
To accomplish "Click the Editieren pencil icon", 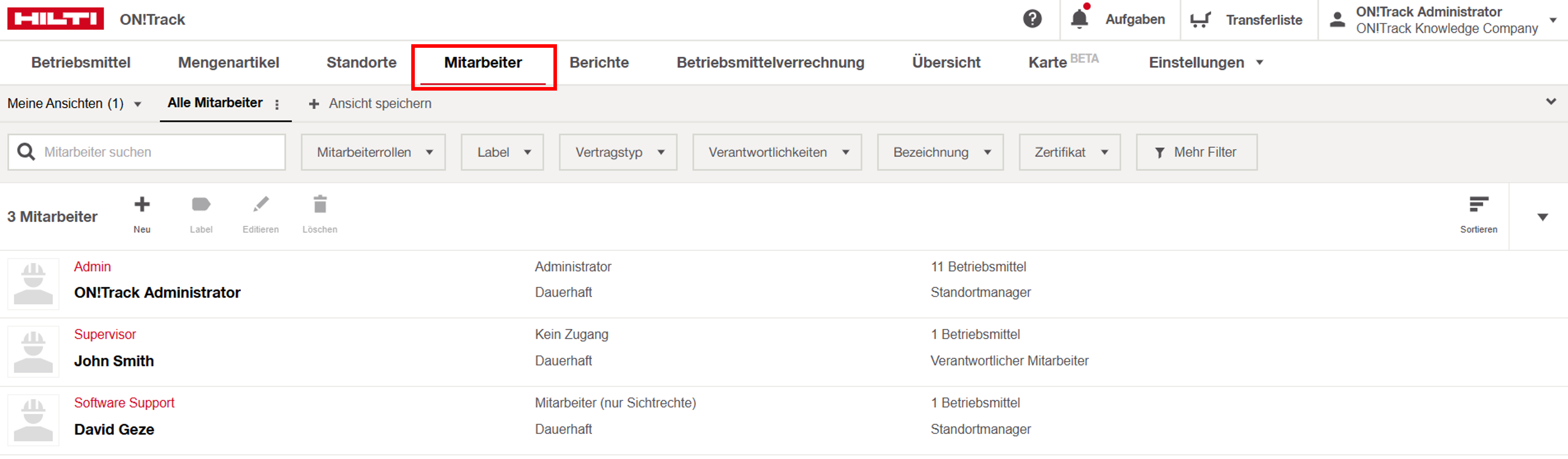I will pyautogui.click(x=261, y=205).
